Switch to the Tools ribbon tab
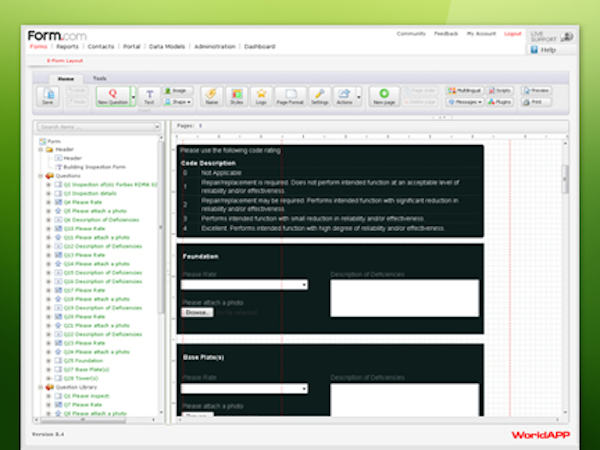This screenshot has height=450, width=600. coord(99,78)
